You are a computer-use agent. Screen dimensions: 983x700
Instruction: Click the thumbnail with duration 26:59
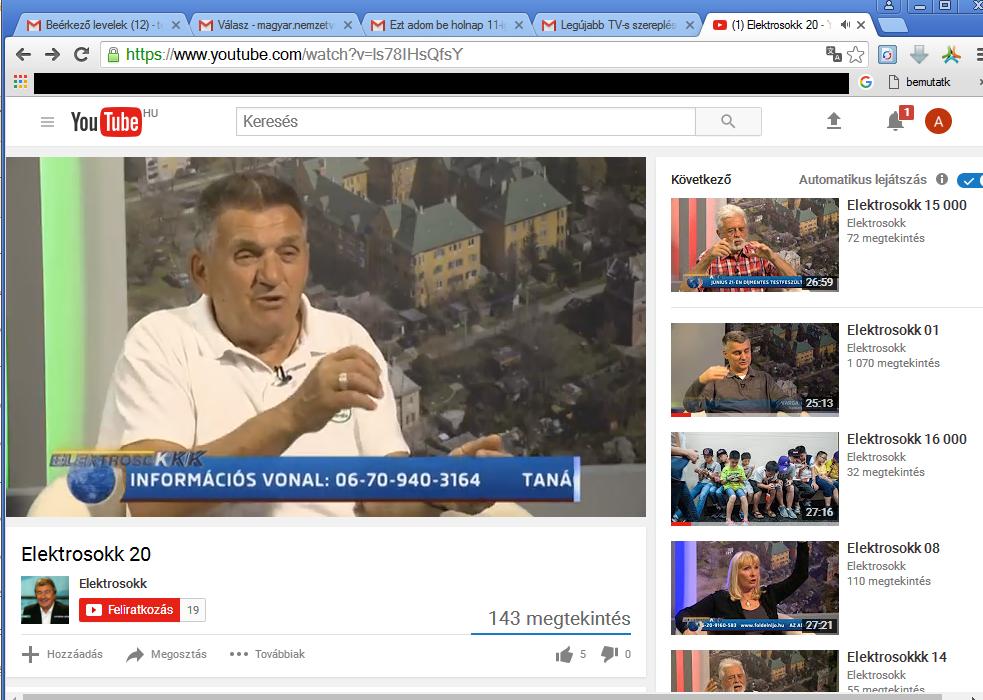pyautogui.click(x=755, y=245)
